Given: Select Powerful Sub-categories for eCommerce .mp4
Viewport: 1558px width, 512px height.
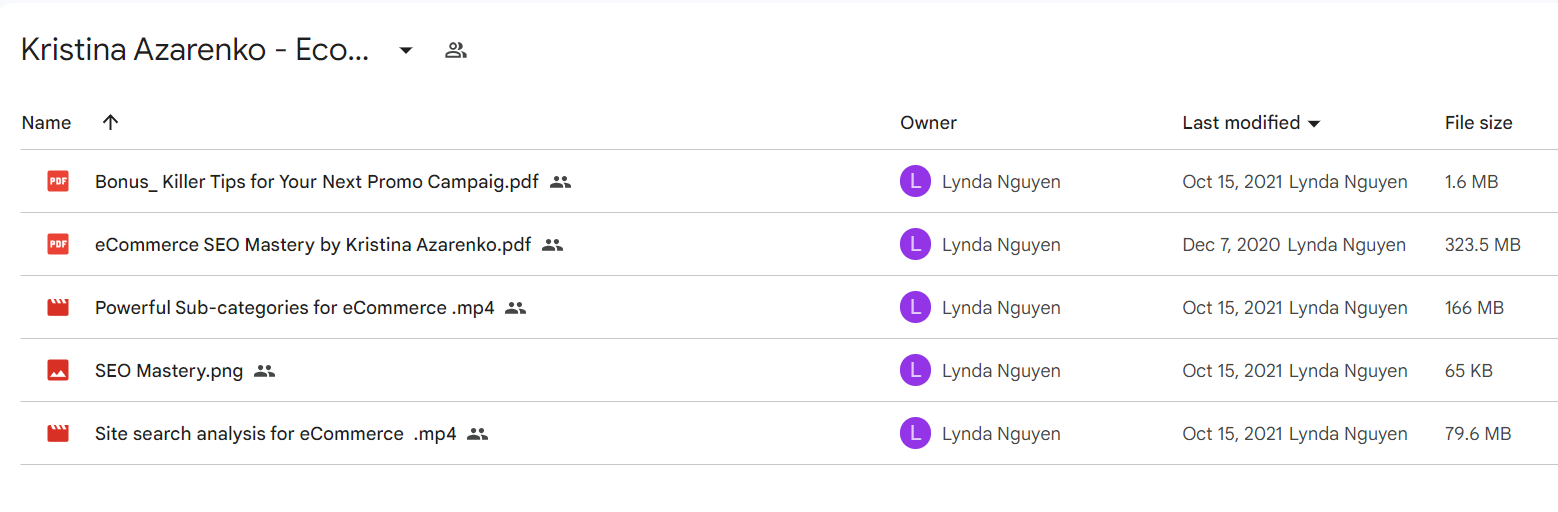Looking at the screenshot, I should click(x=295, y=308).
